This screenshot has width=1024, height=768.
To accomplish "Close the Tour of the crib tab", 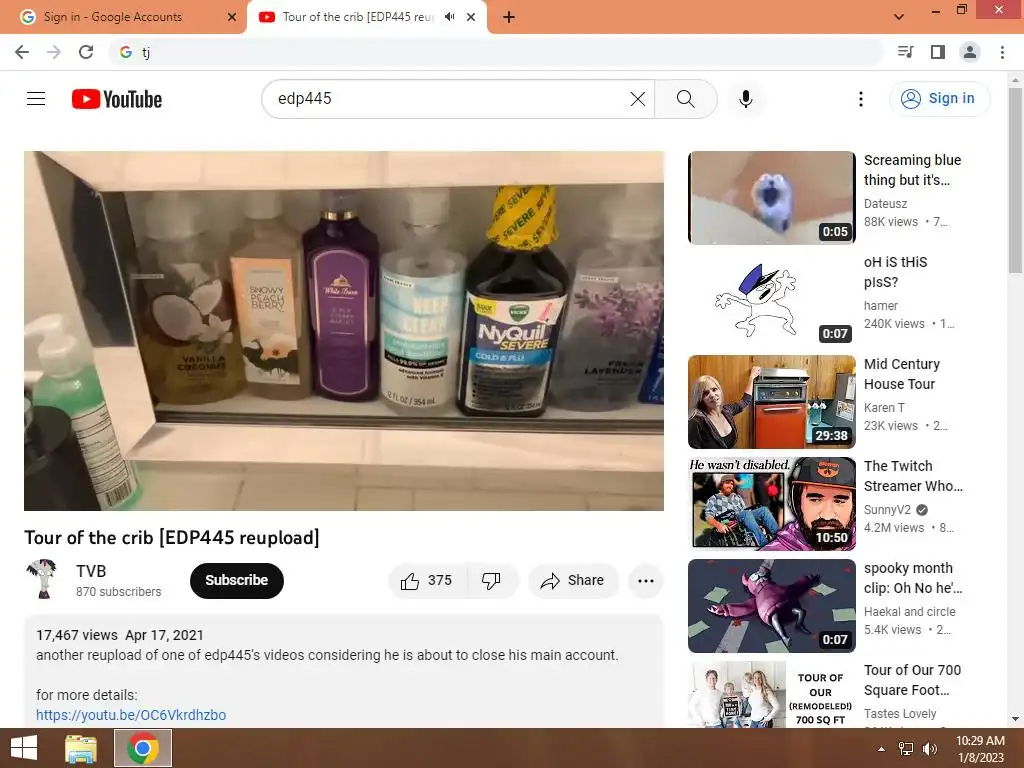I will click(471, 17).
